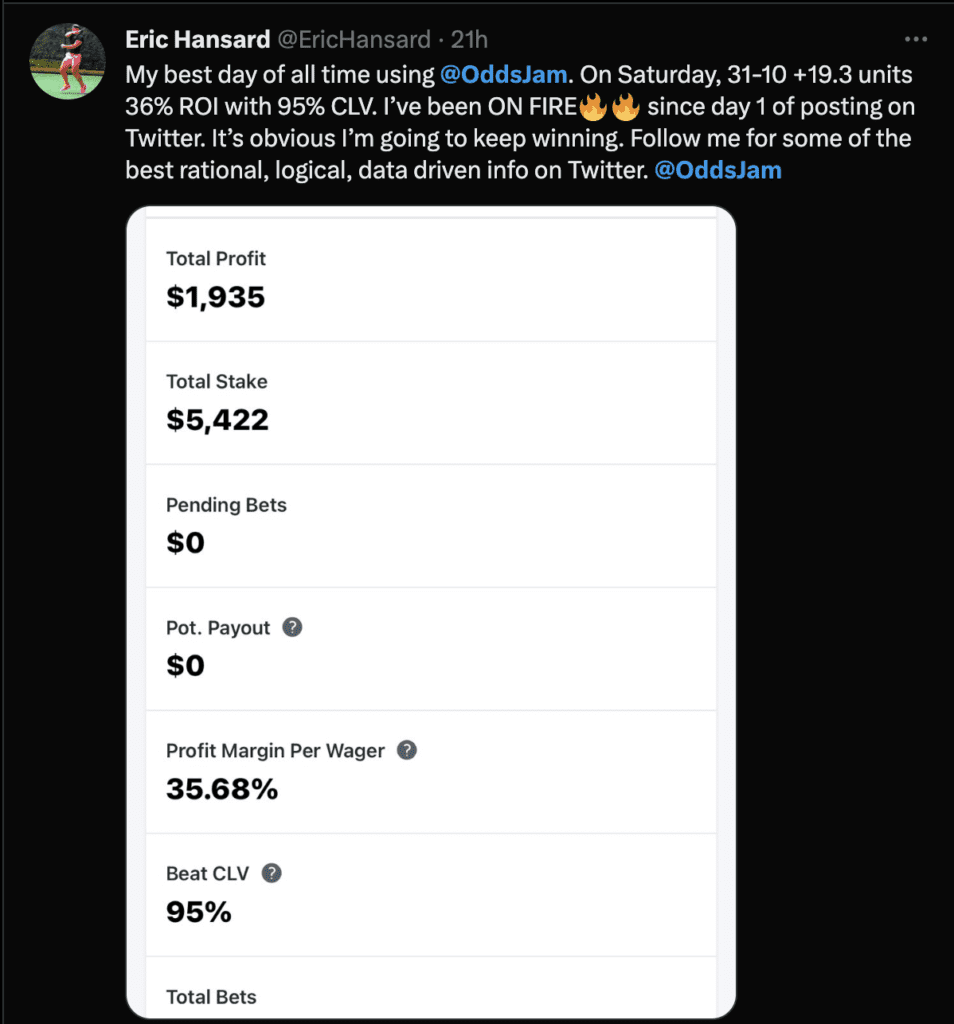Open the @OddsJam mention ending the tweet
Image resolution: width=954 pixels, height=1024 pixels.
point(718,170)
